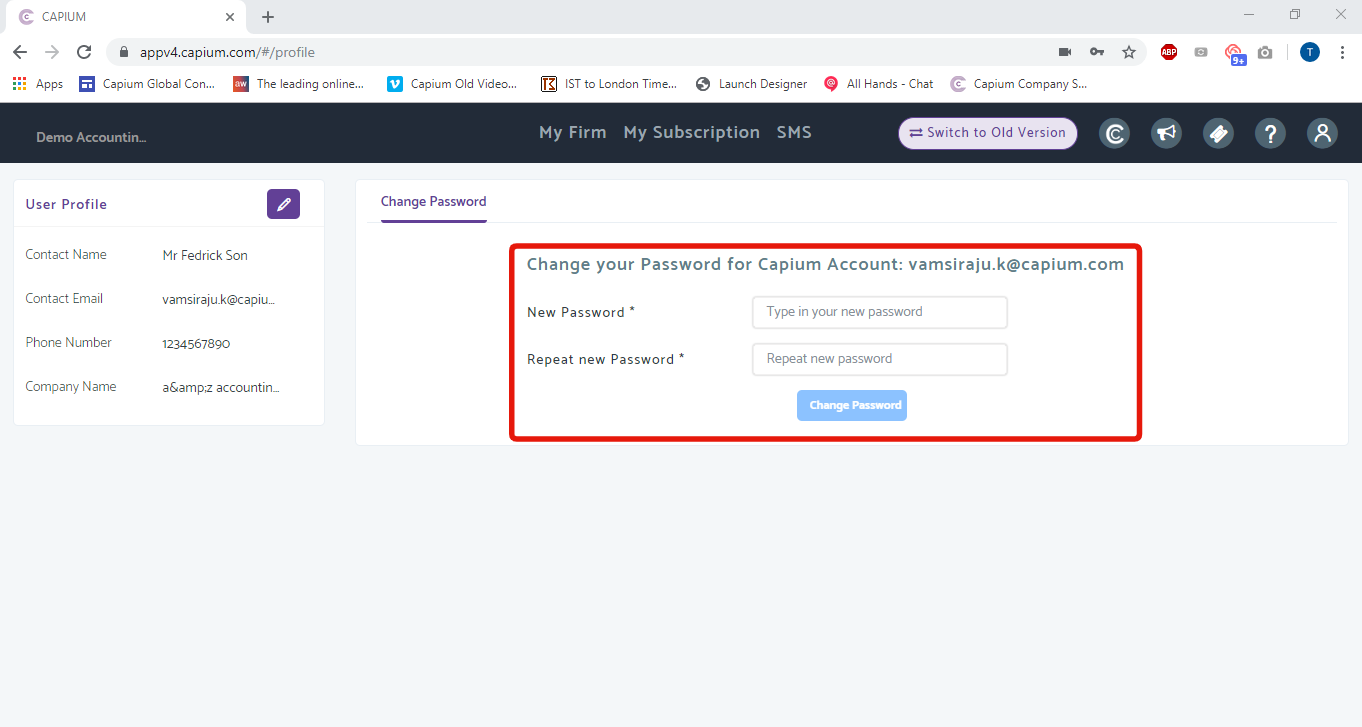Reload the page with the refresh icon
Viewport: 1362px width, 727px height.
point(84,52)
